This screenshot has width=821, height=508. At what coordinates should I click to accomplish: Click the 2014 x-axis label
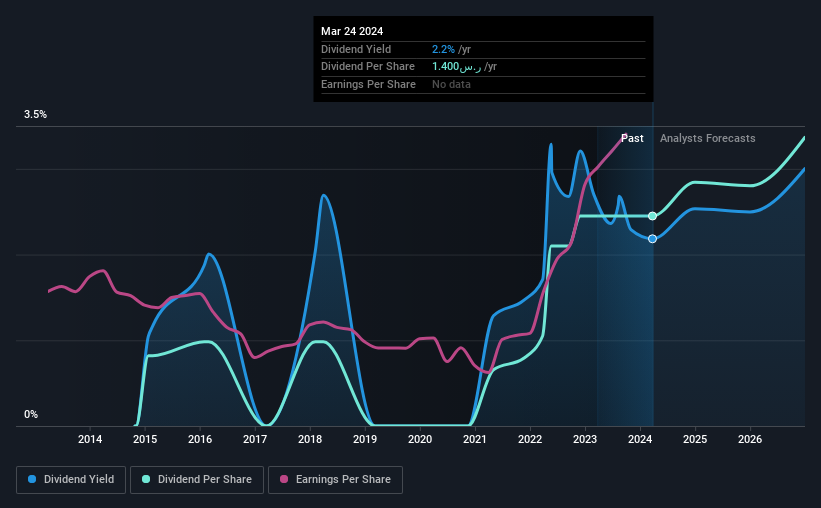coord(90,439)
